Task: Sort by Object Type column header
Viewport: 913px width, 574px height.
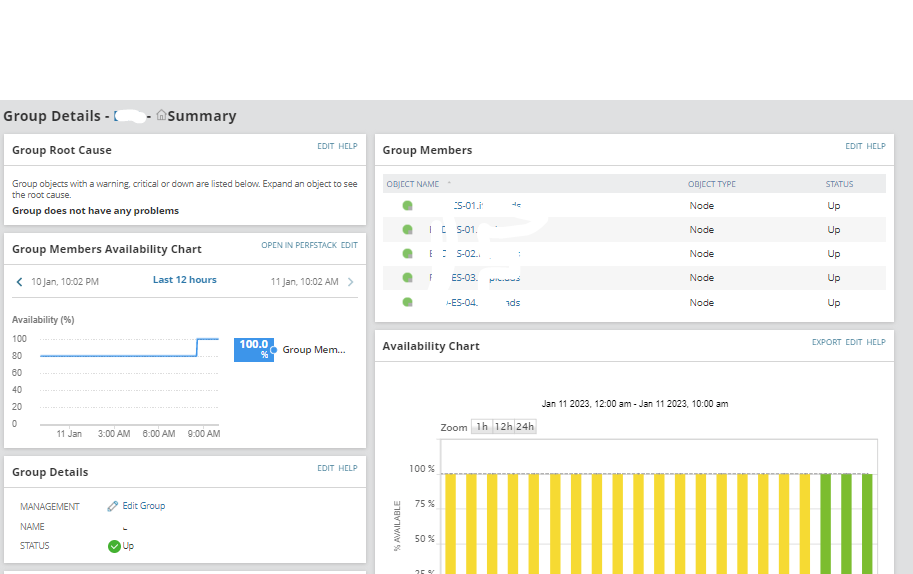Action: coord(712,184)
